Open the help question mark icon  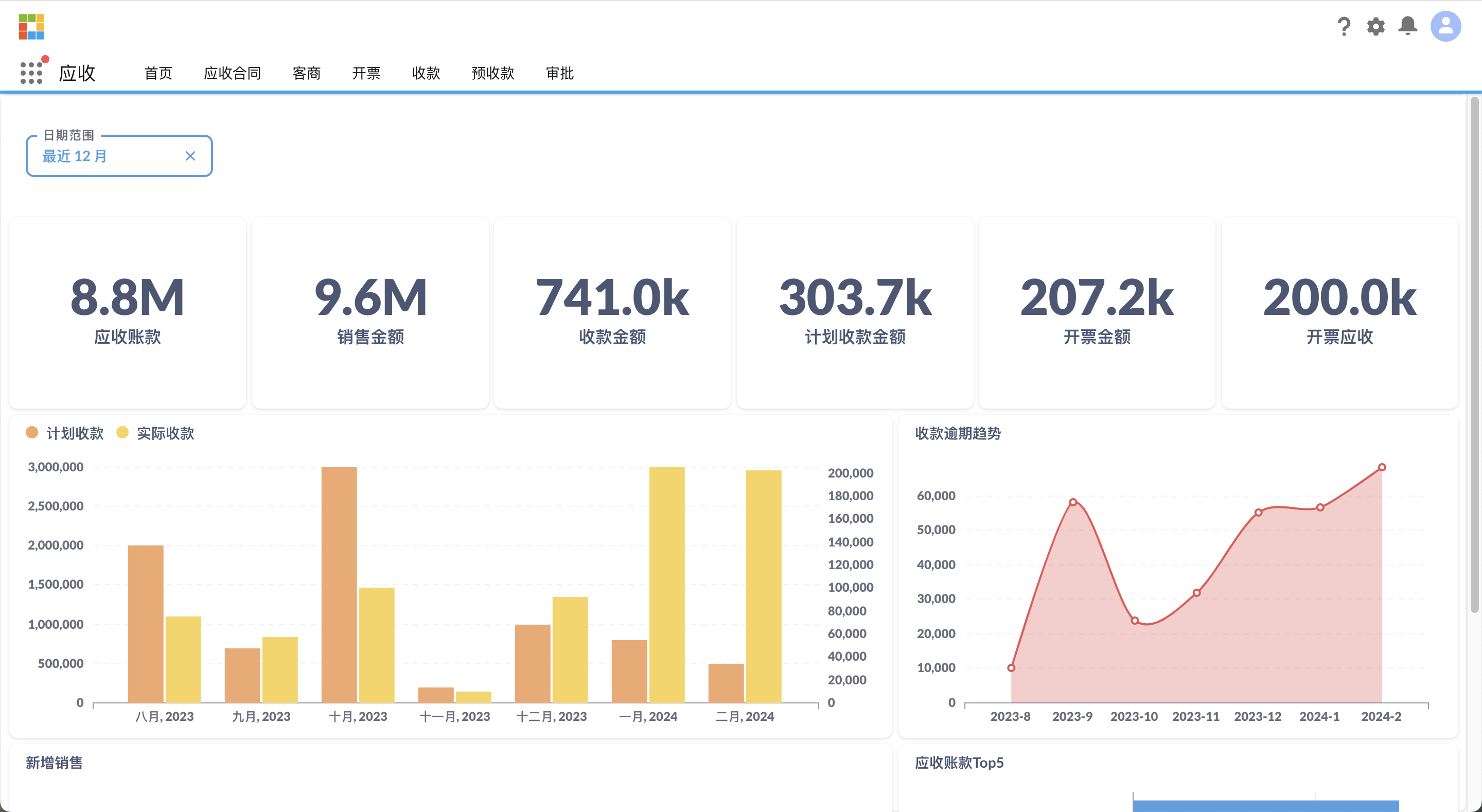[1344, 26]
